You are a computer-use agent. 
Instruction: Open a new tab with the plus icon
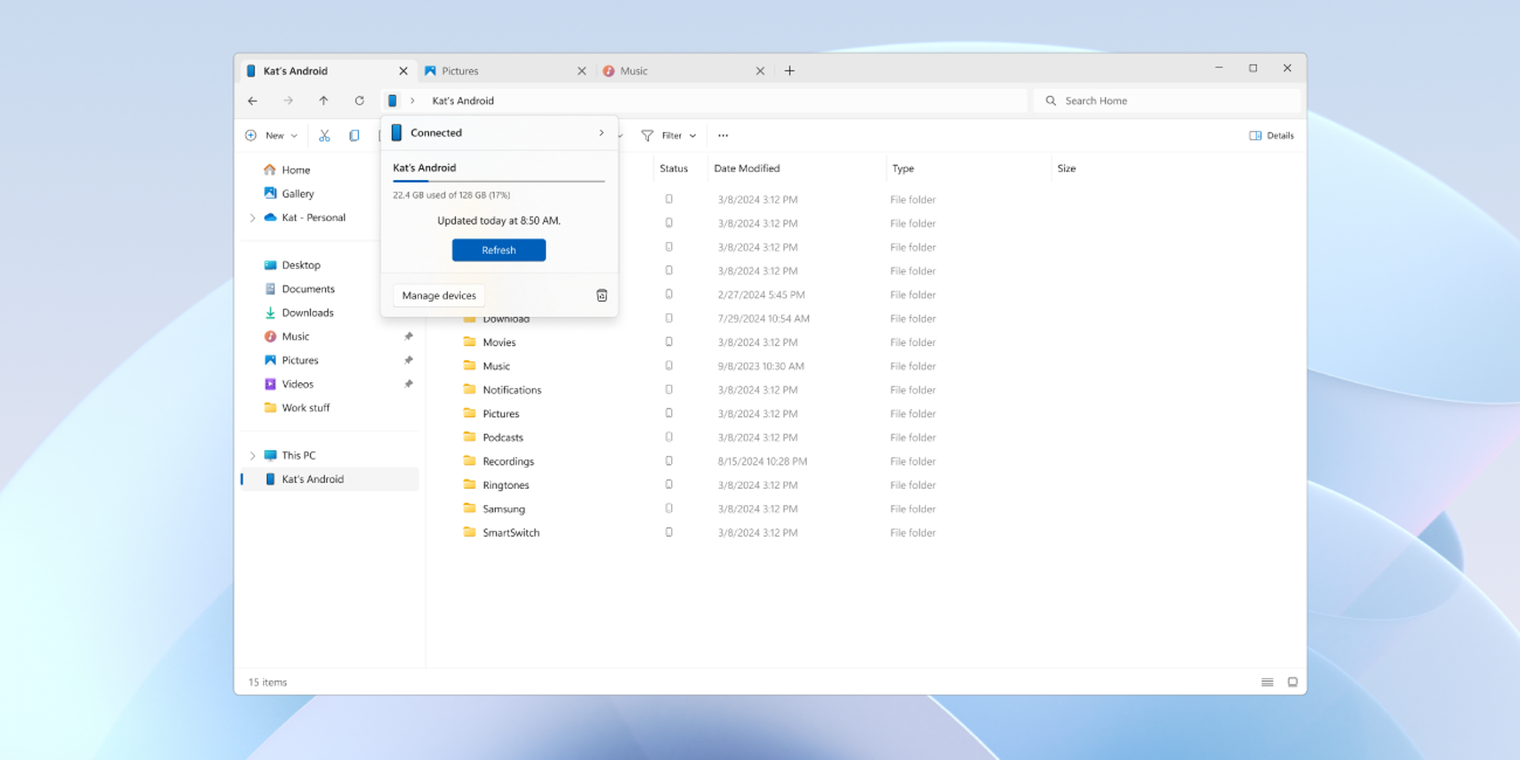click(790, 70)
